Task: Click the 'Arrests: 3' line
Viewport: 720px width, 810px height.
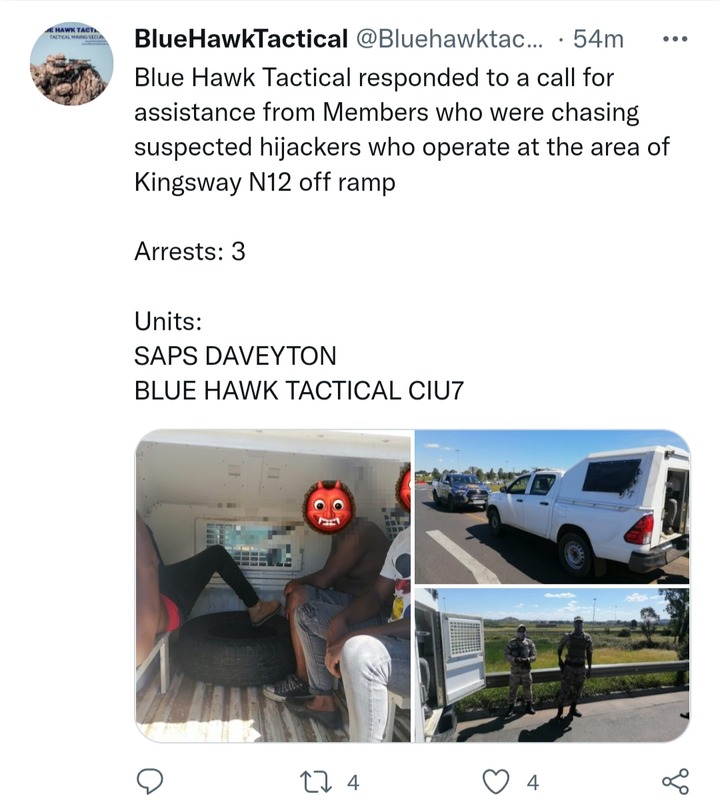Action: [x=190, y=252]
